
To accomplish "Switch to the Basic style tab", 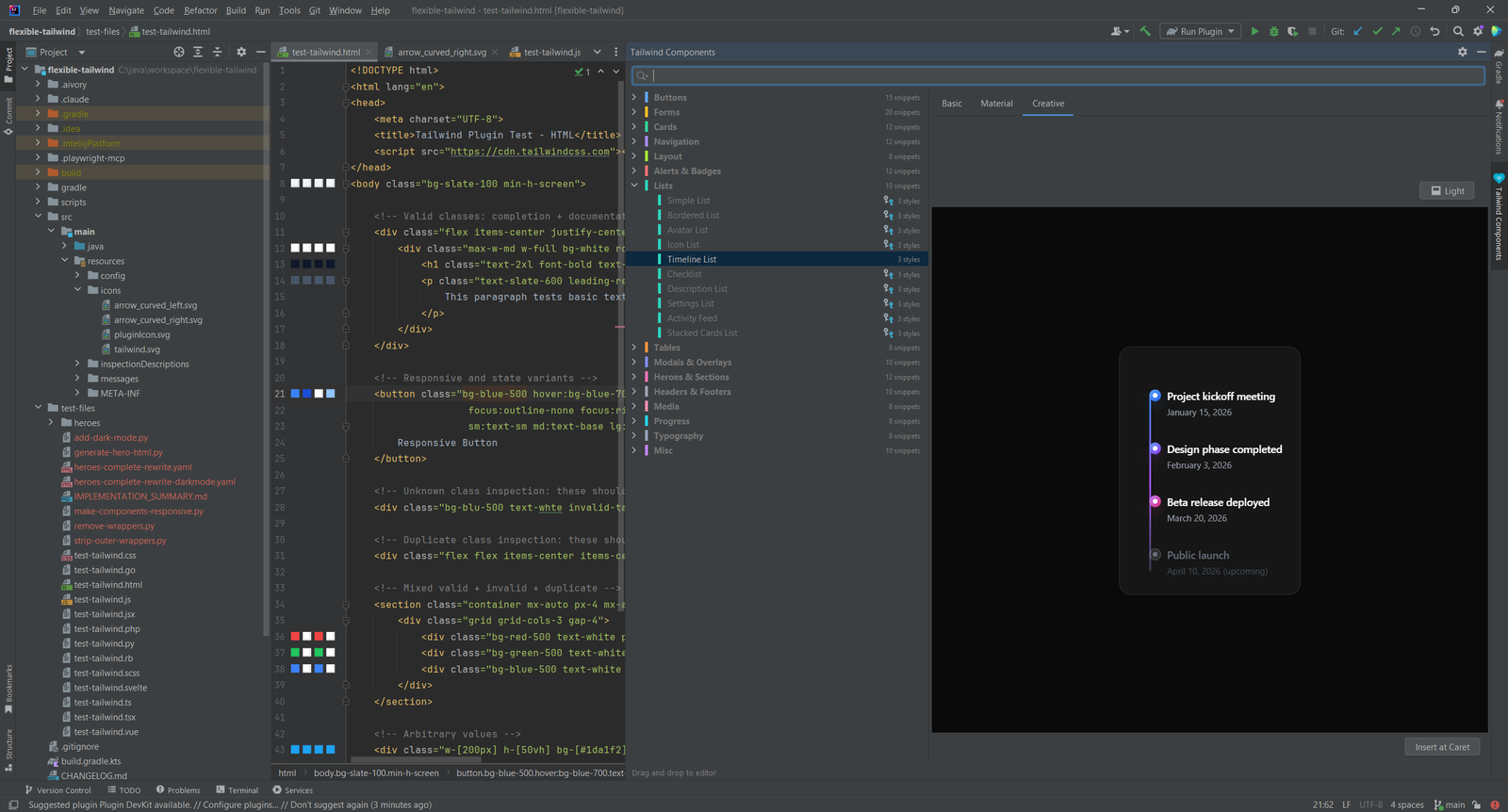I will click(x=952, y=104).
